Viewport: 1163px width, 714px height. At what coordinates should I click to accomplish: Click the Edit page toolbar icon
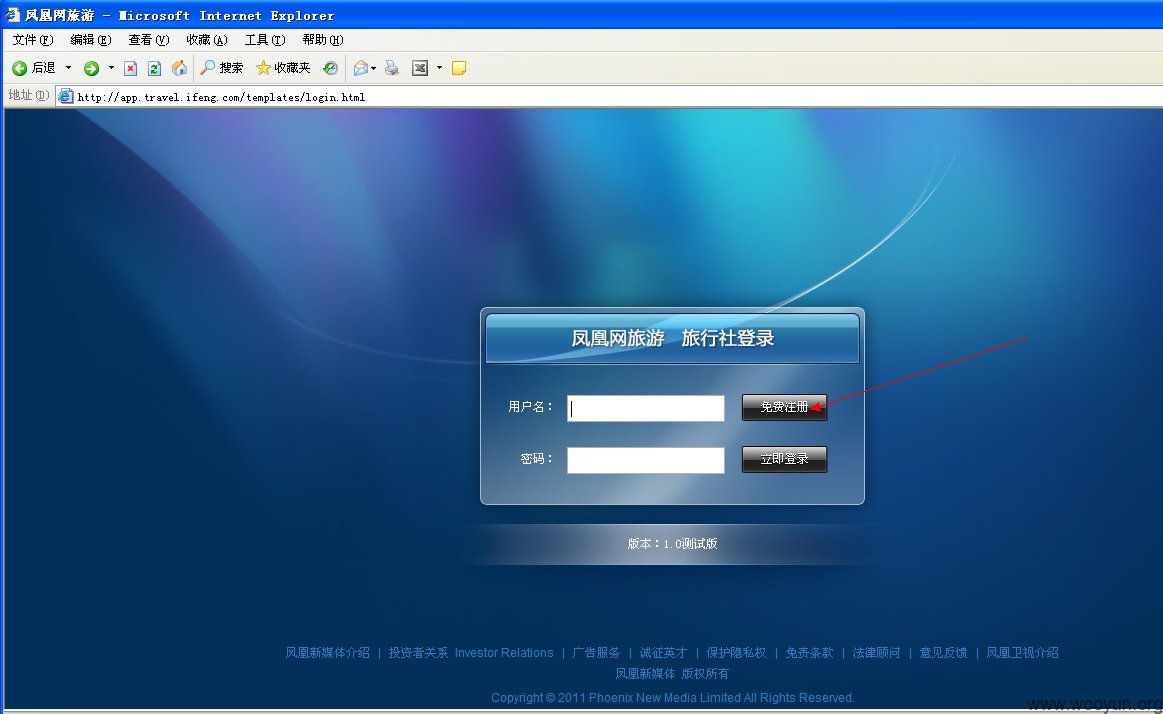click(x=420, y=68)
